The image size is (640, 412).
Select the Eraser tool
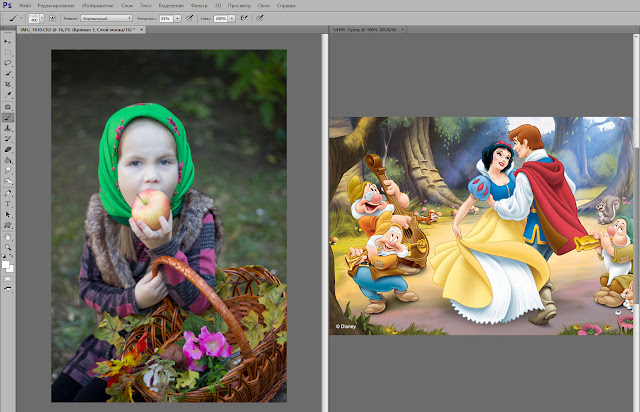pos(8,149)
